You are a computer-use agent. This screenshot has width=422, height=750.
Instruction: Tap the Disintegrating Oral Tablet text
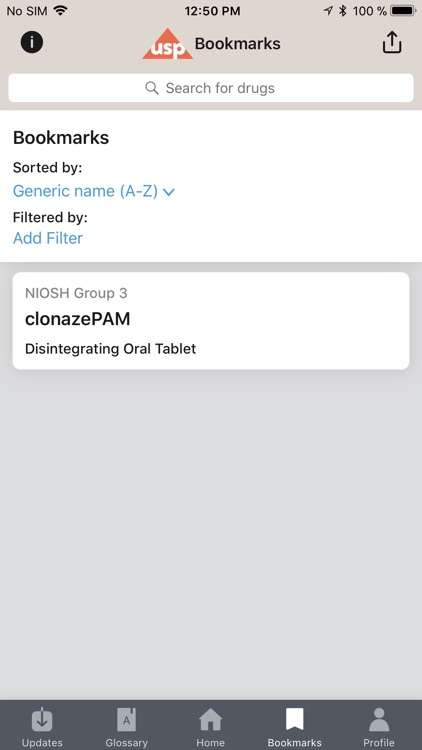(111, 349)
